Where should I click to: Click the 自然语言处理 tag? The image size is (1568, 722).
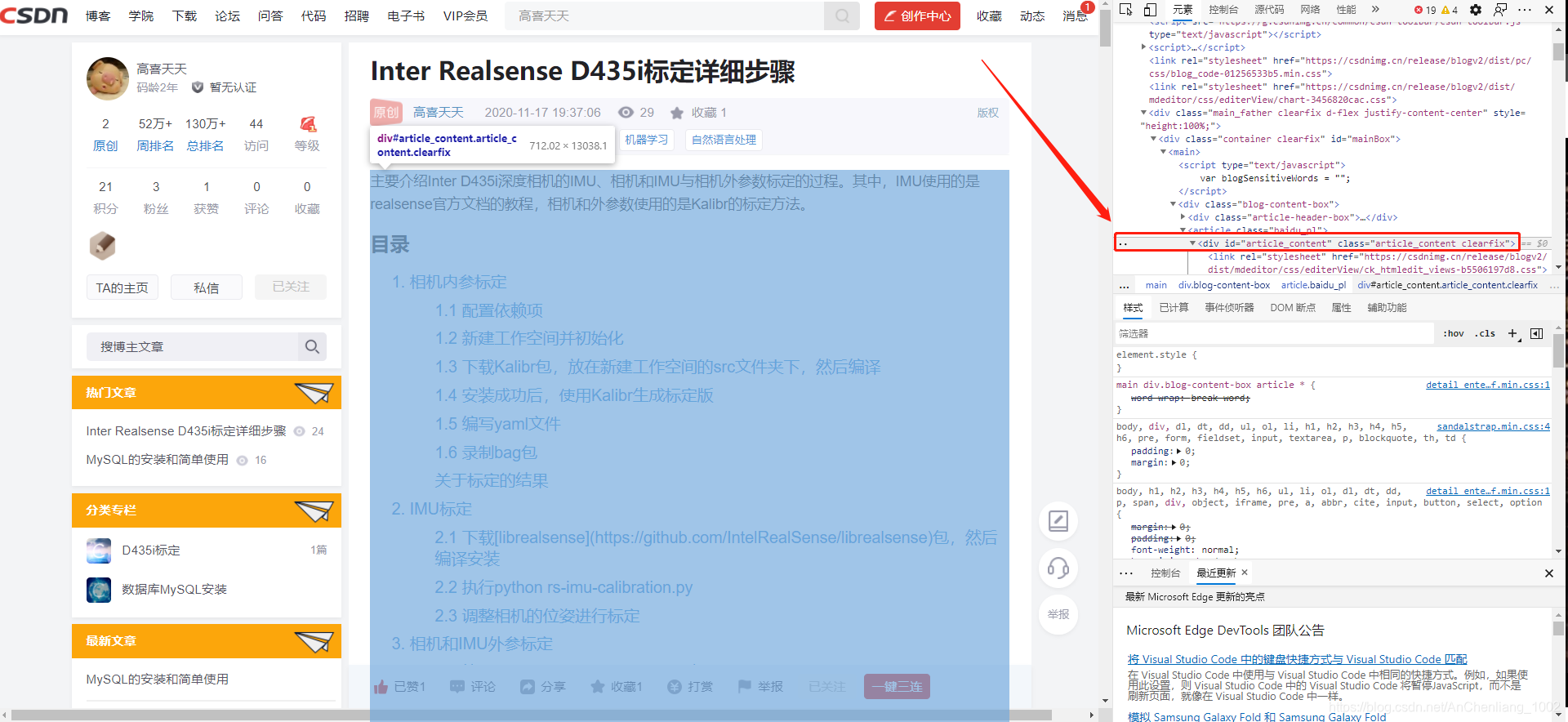pos(724,140)
